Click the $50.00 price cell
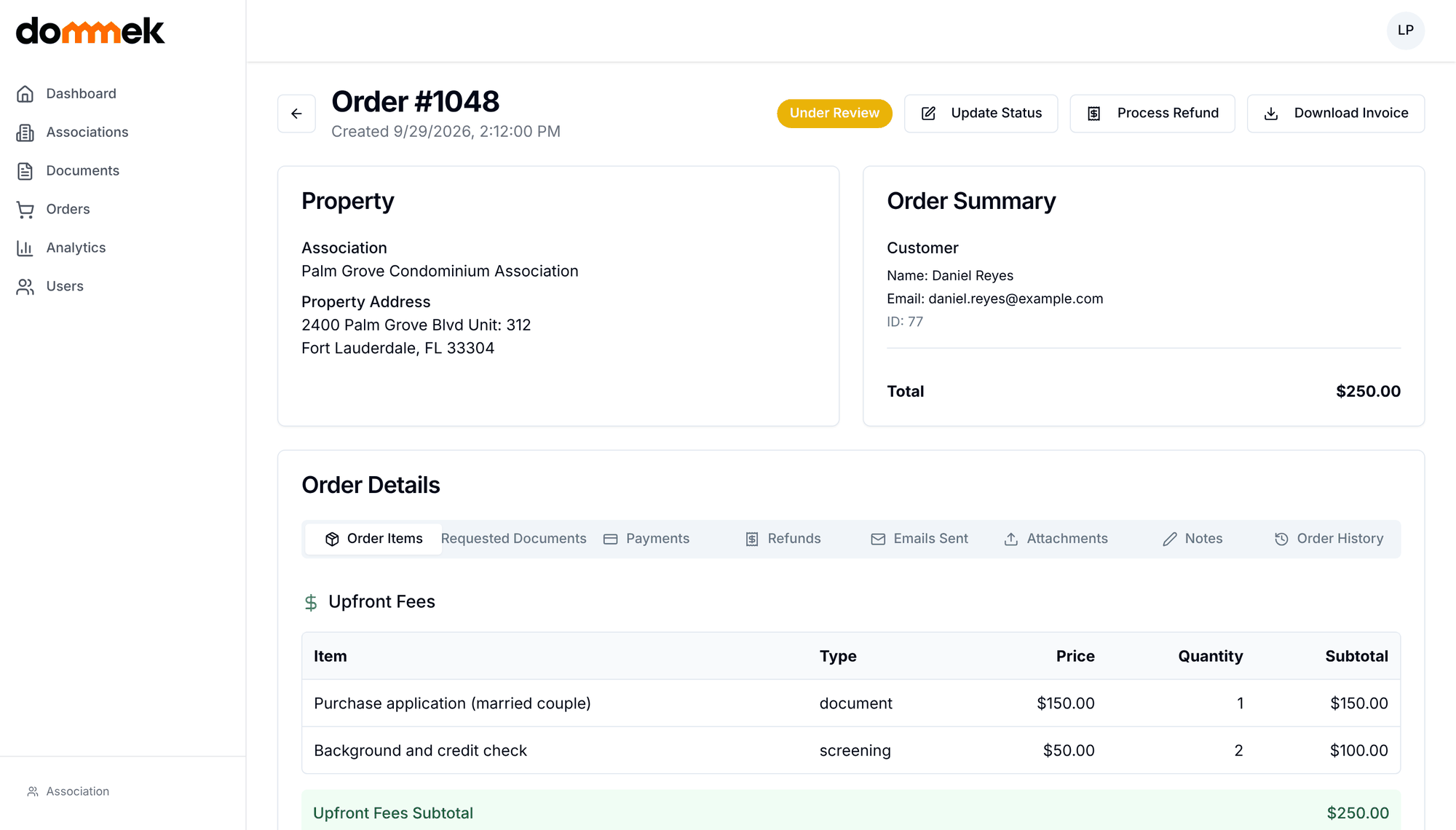This screenshot has width=1456, height=830. point(1069,751)
